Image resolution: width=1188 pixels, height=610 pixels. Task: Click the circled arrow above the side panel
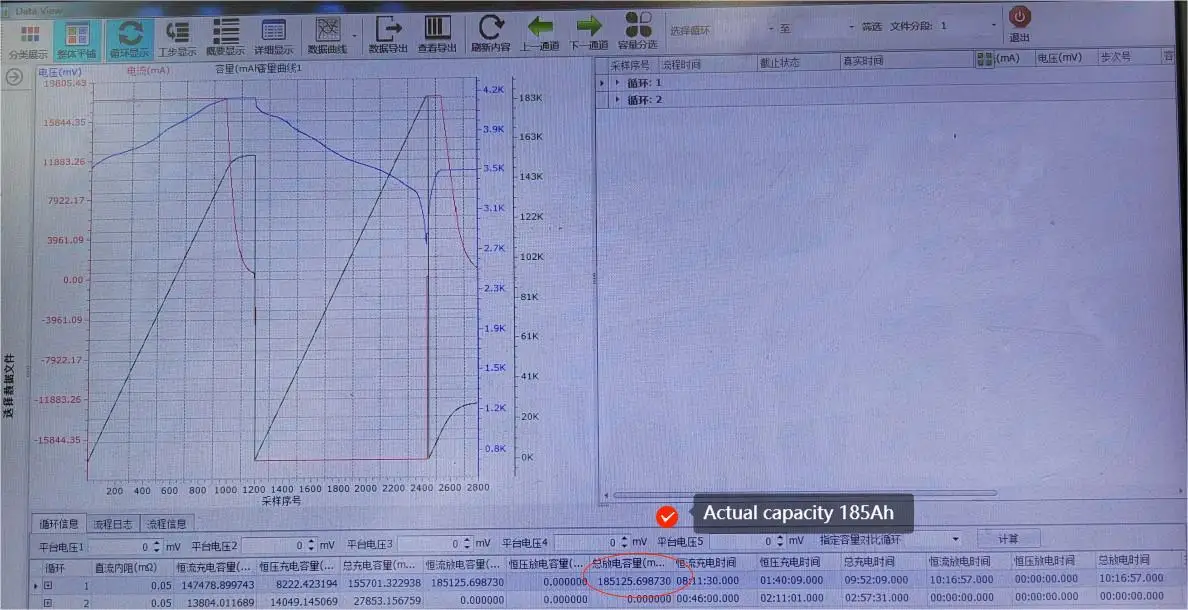(13, 77)
